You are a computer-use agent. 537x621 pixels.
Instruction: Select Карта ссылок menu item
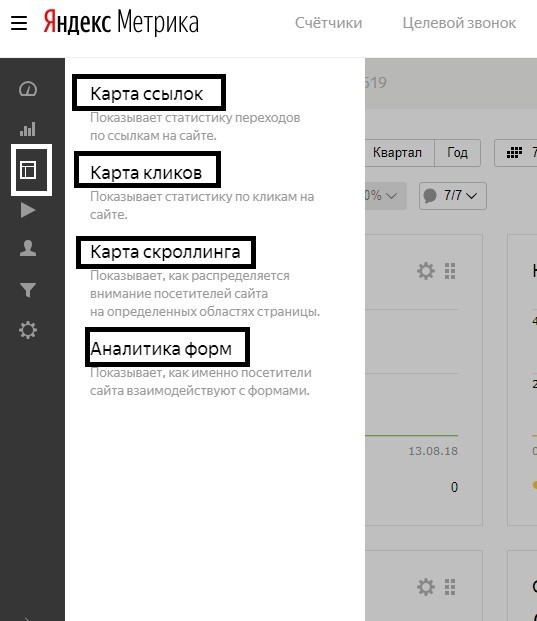[x=147, y=94]
